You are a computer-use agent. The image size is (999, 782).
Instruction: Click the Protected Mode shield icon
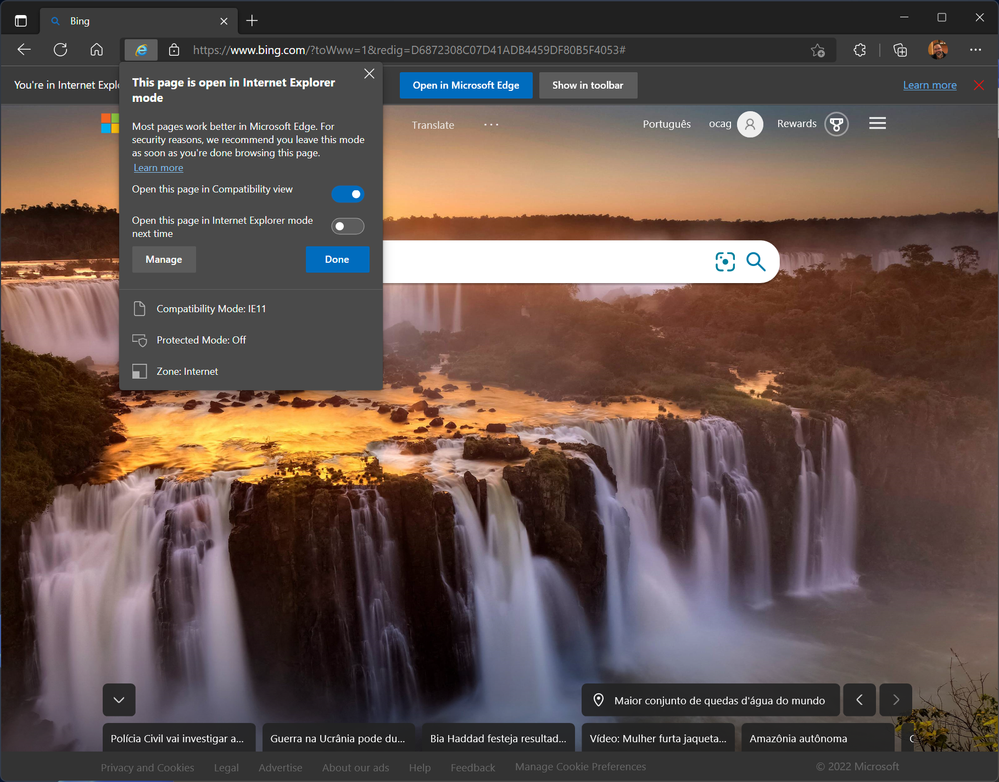point(140,340)
